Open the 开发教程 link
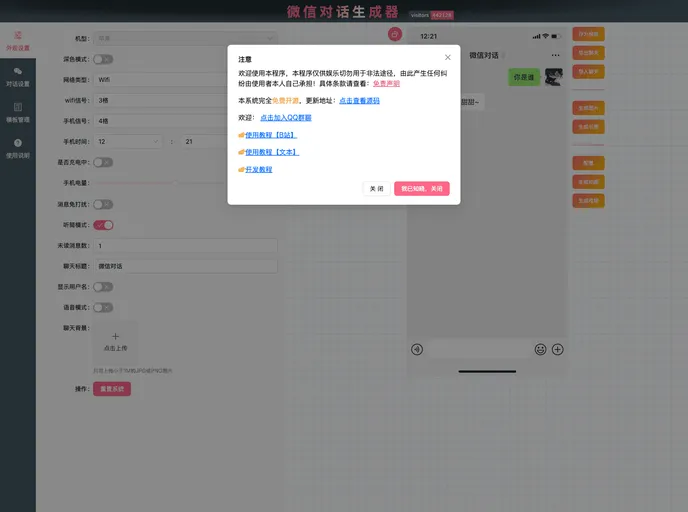Viewport: 688px width, 512px height. 258,169
